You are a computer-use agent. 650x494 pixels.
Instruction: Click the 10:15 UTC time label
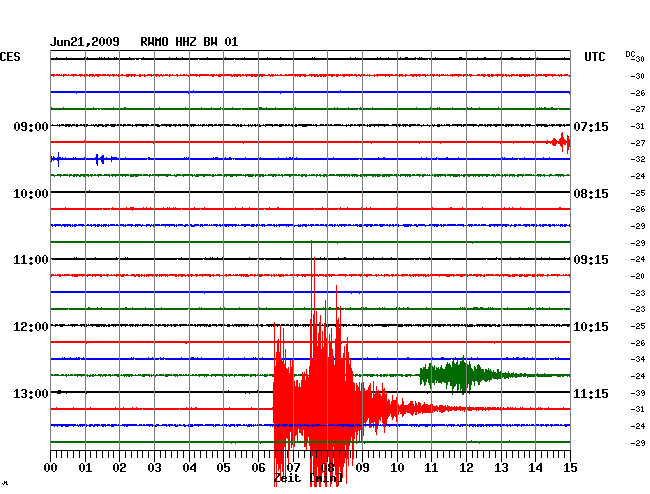(x=591, y=327)
